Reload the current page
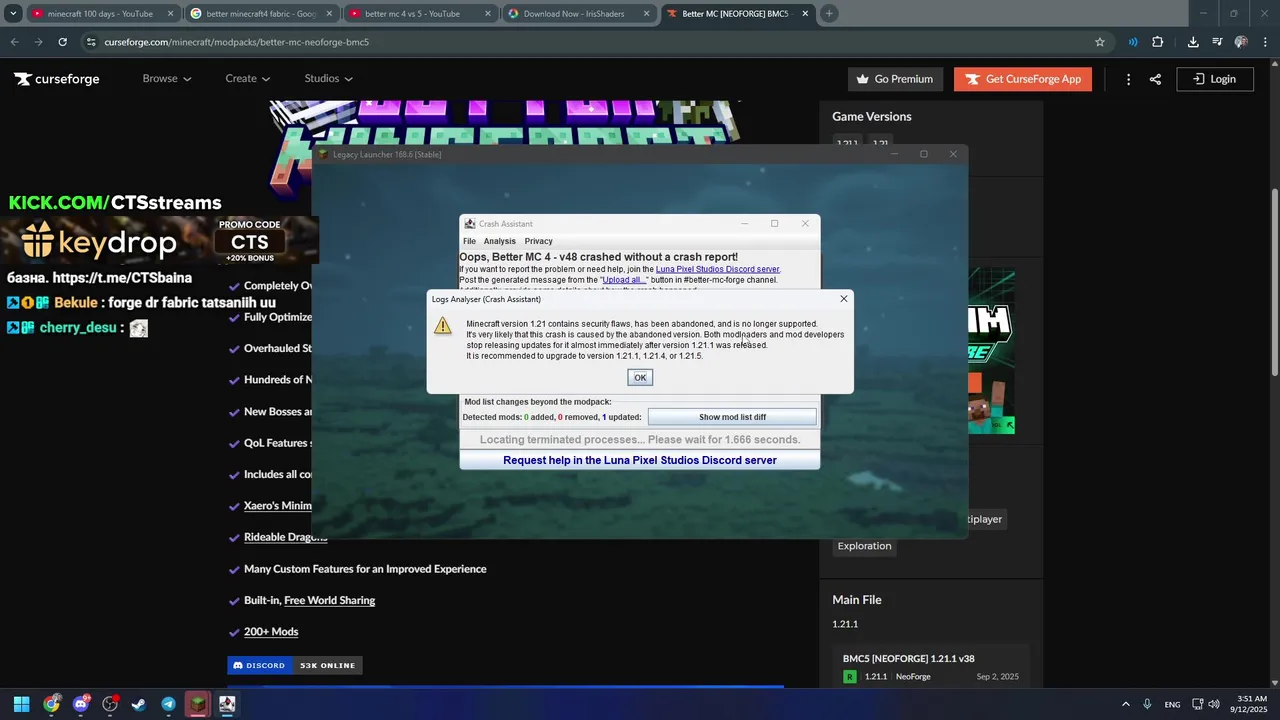1280x720 pixels. click(62, 42)
